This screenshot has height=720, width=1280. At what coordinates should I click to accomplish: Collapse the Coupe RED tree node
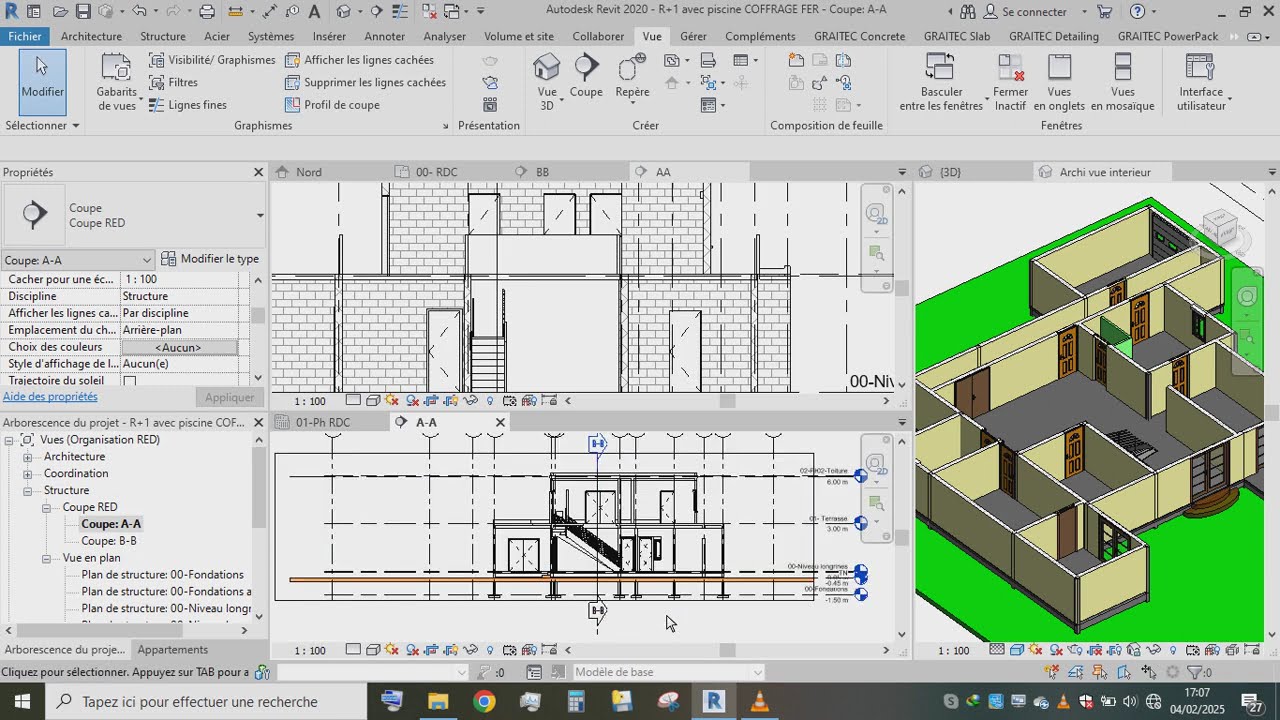pos(47,508)
